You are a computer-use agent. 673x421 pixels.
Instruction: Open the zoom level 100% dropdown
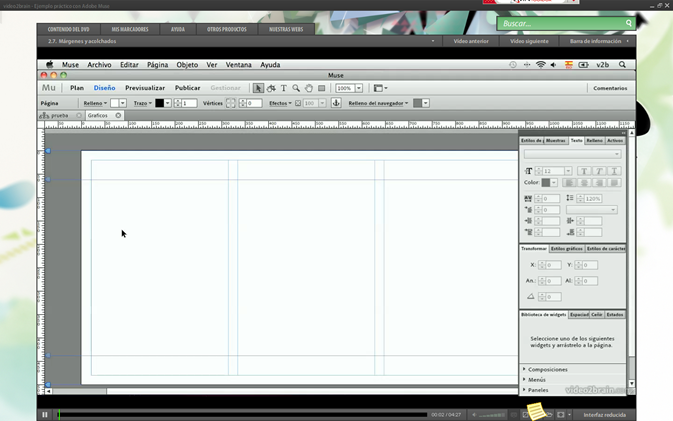[359, 88]
